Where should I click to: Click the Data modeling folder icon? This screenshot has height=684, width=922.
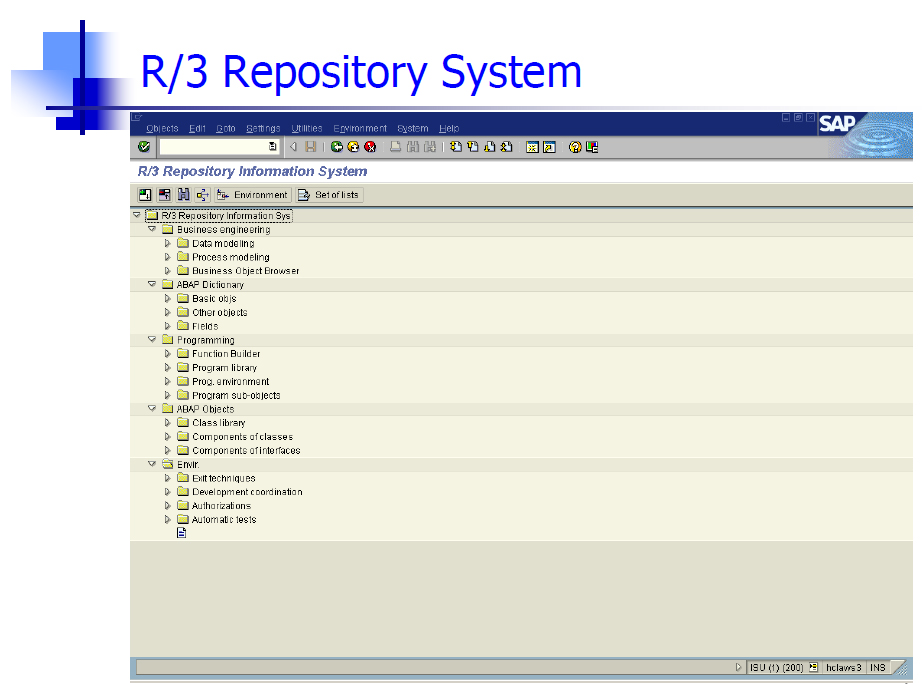183,243
